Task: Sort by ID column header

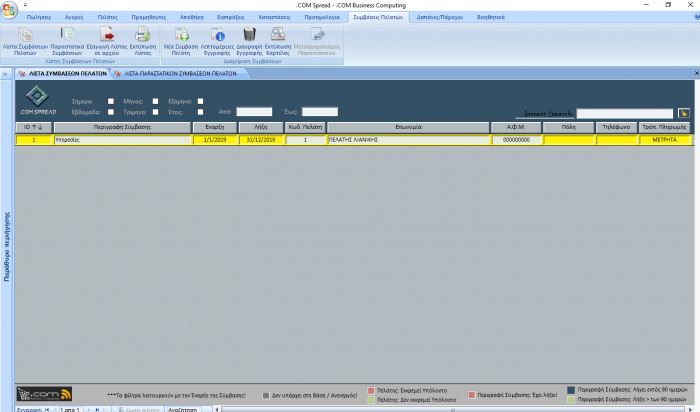Action: click(x=33, y=127)
